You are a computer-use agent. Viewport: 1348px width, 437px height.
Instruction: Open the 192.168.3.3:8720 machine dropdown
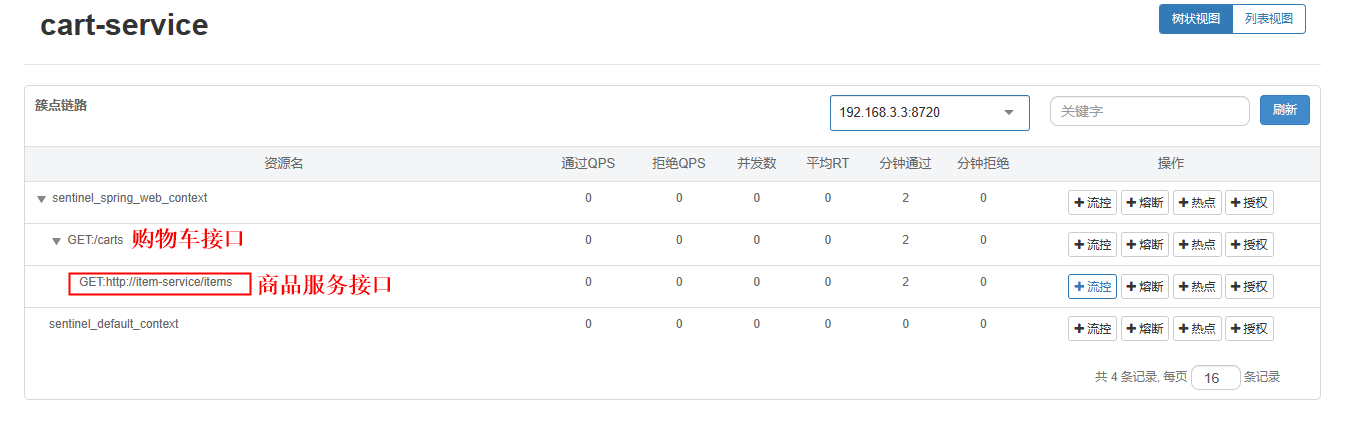(x=929, y=113)
